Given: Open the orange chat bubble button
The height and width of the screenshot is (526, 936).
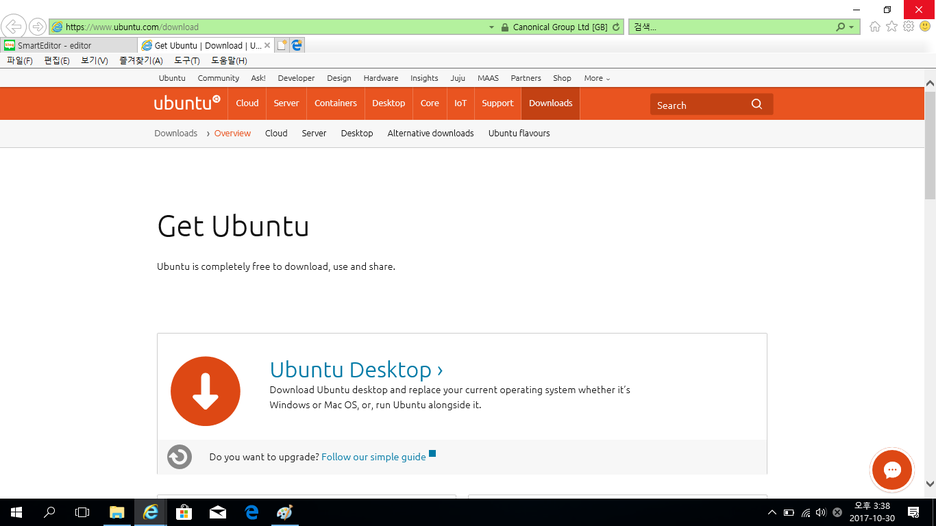Looking at the screenshot, I should click(892, 470).
